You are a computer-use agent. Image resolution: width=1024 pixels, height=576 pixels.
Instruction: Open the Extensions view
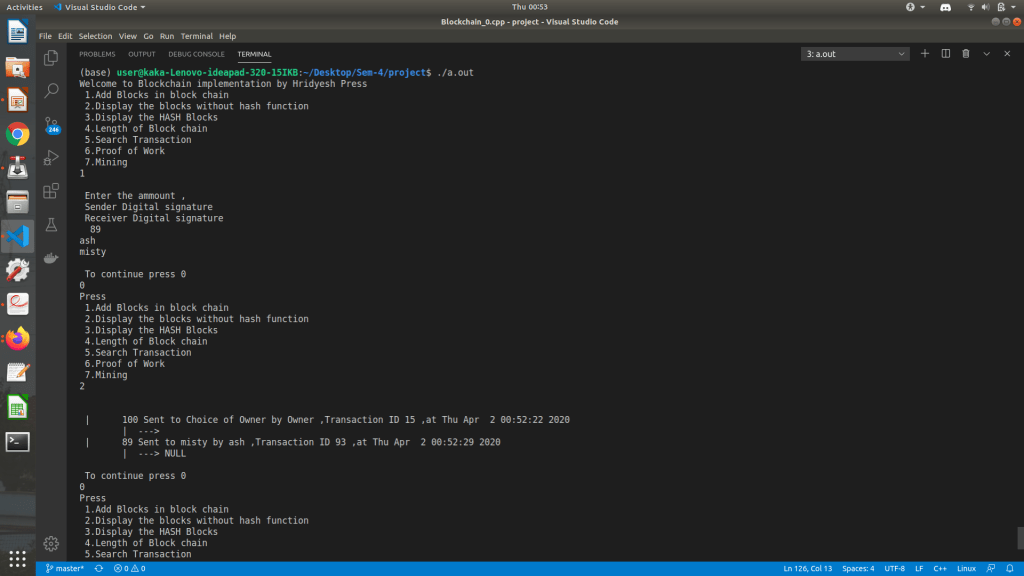[x=51, y=191]
